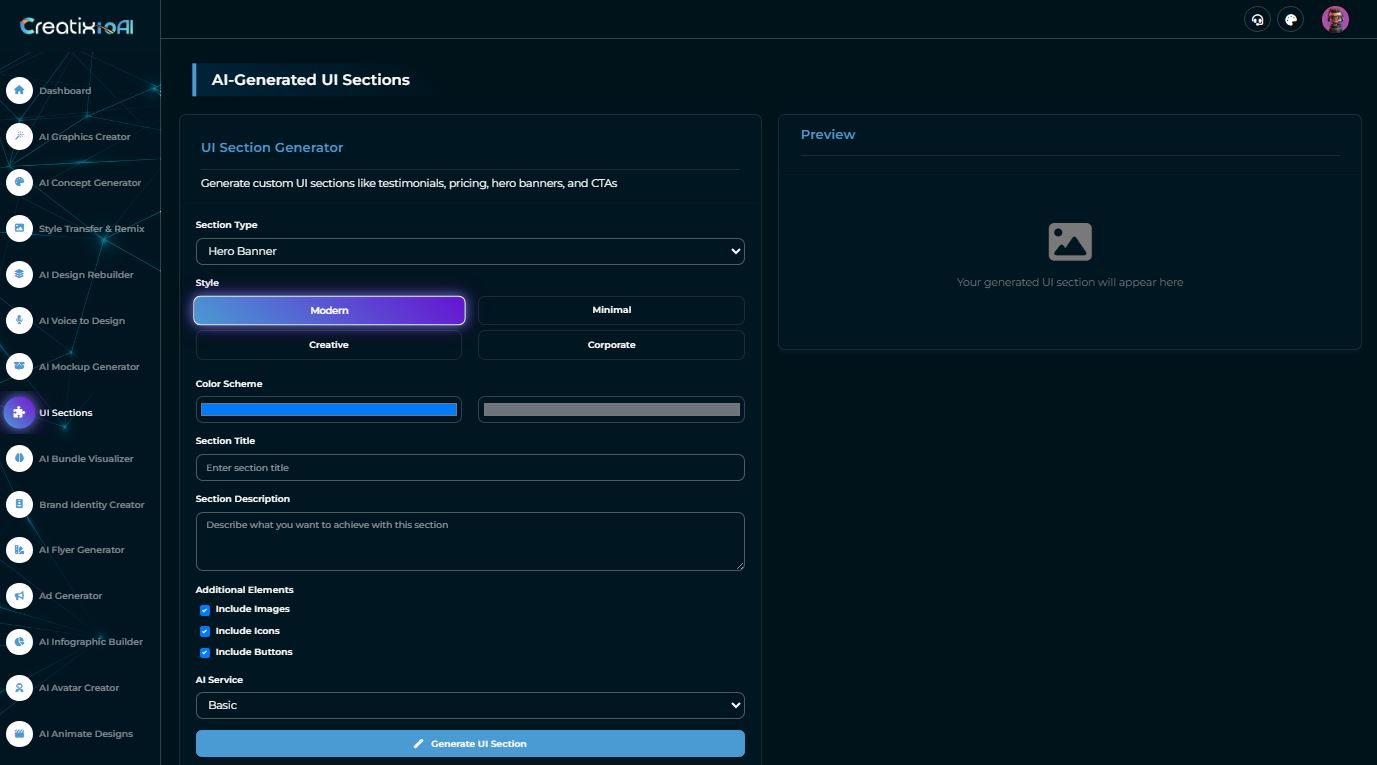Screen dimensions: 1377x765
Task: Open AI Avatar Creator link
Action: point(80,688)
